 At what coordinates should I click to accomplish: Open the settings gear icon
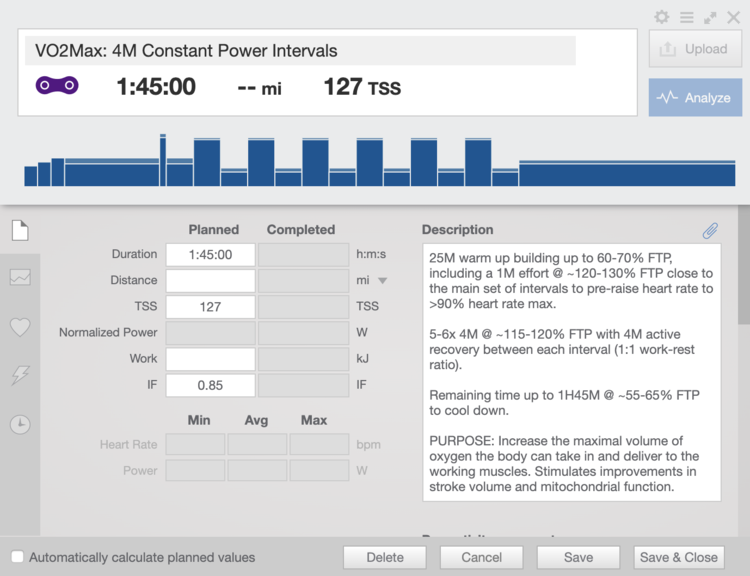coord(662,18)
